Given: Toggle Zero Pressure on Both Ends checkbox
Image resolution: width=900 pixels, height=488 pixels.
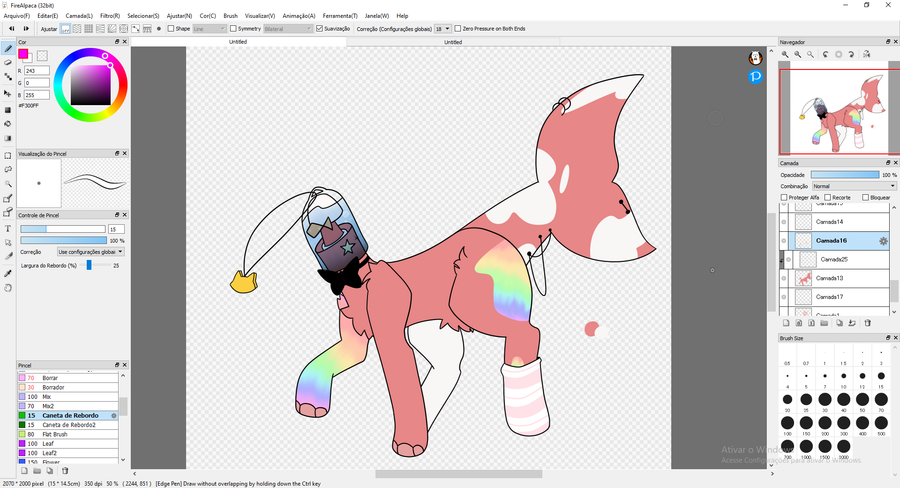Looking at the screenshot, I should [457, 29].
